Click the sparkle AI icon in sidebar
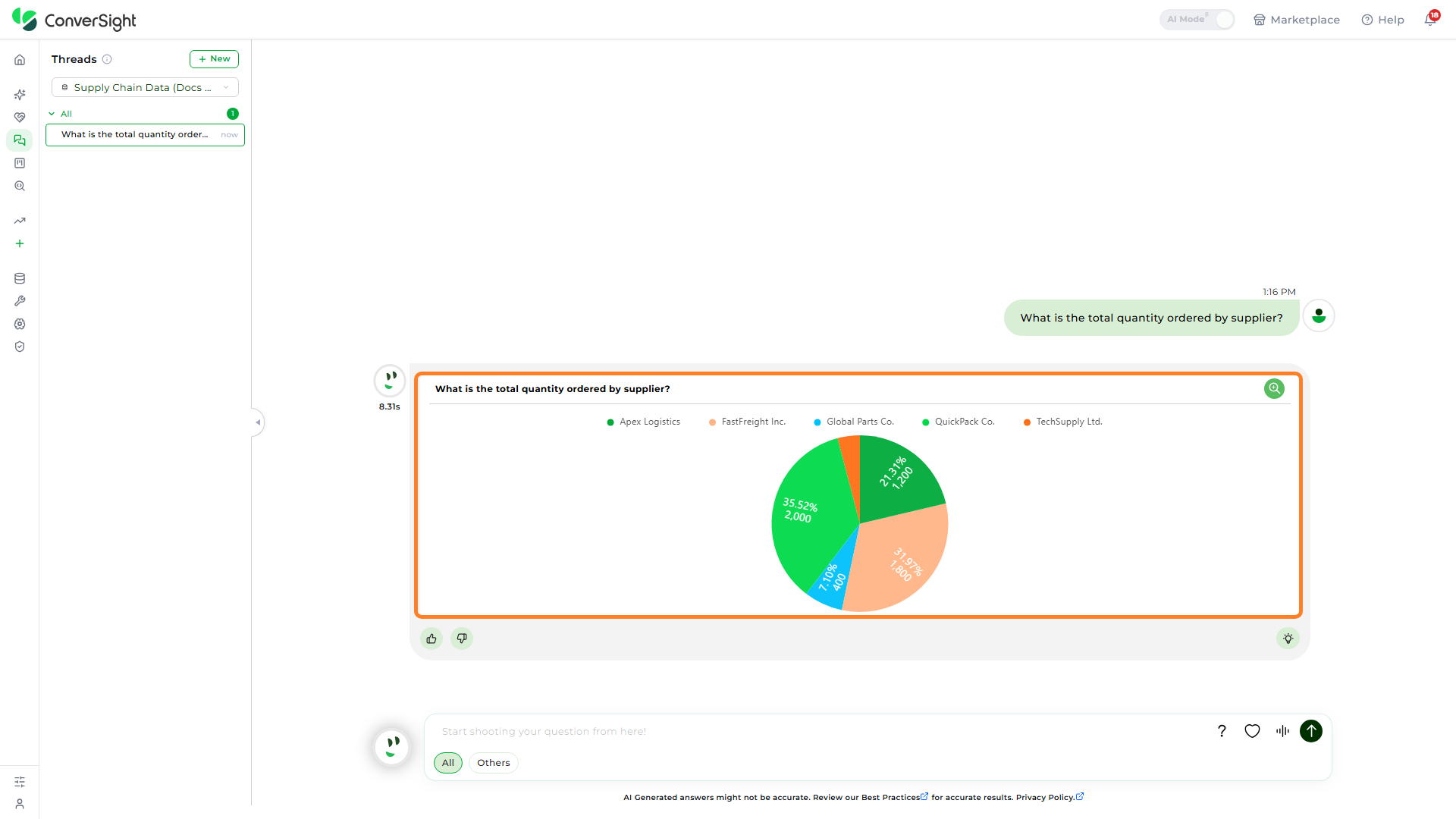Viewport: 1456px width, 819px height. tap(20, 95)
